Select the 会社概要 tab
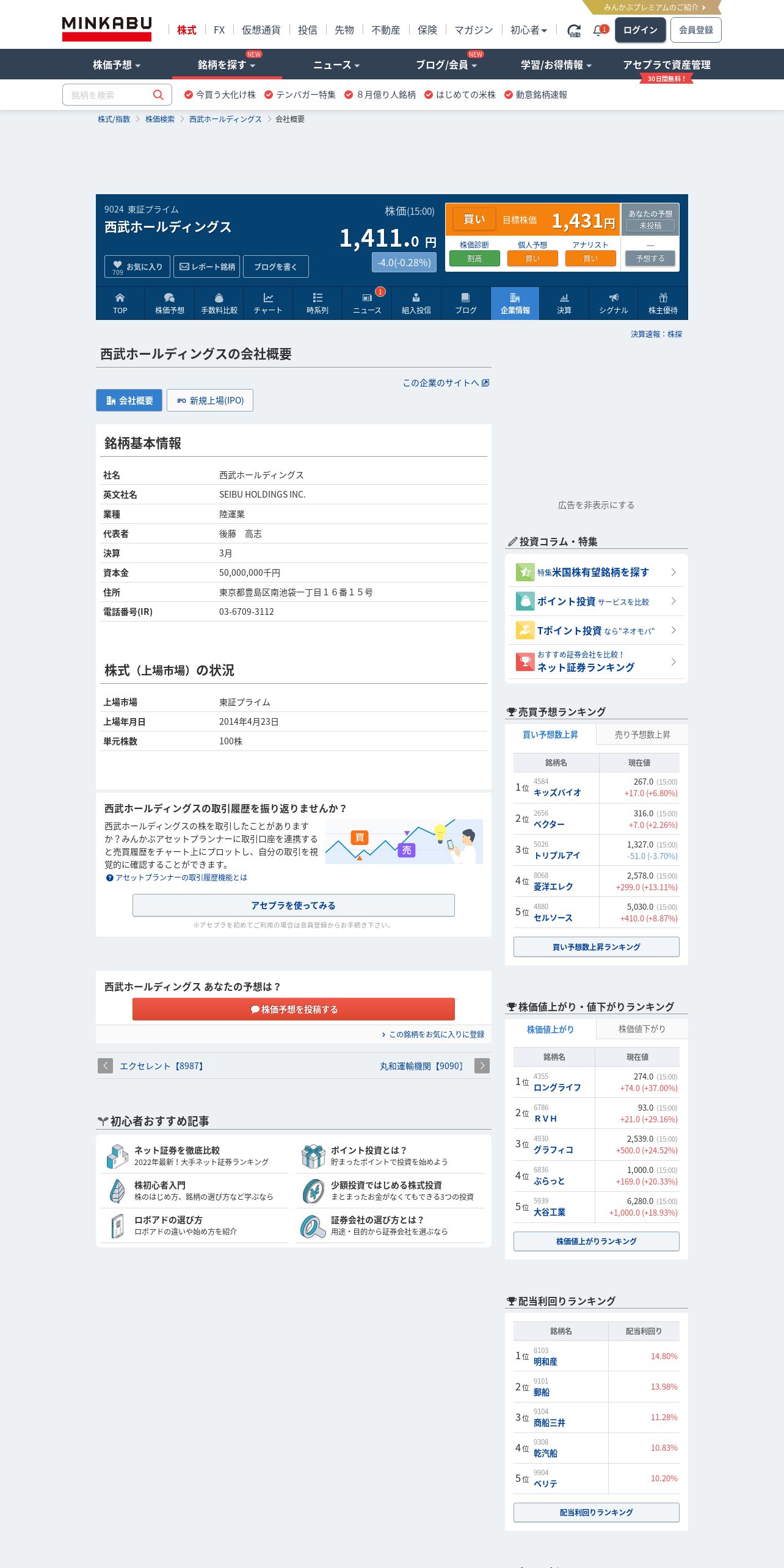 (129, 401)
